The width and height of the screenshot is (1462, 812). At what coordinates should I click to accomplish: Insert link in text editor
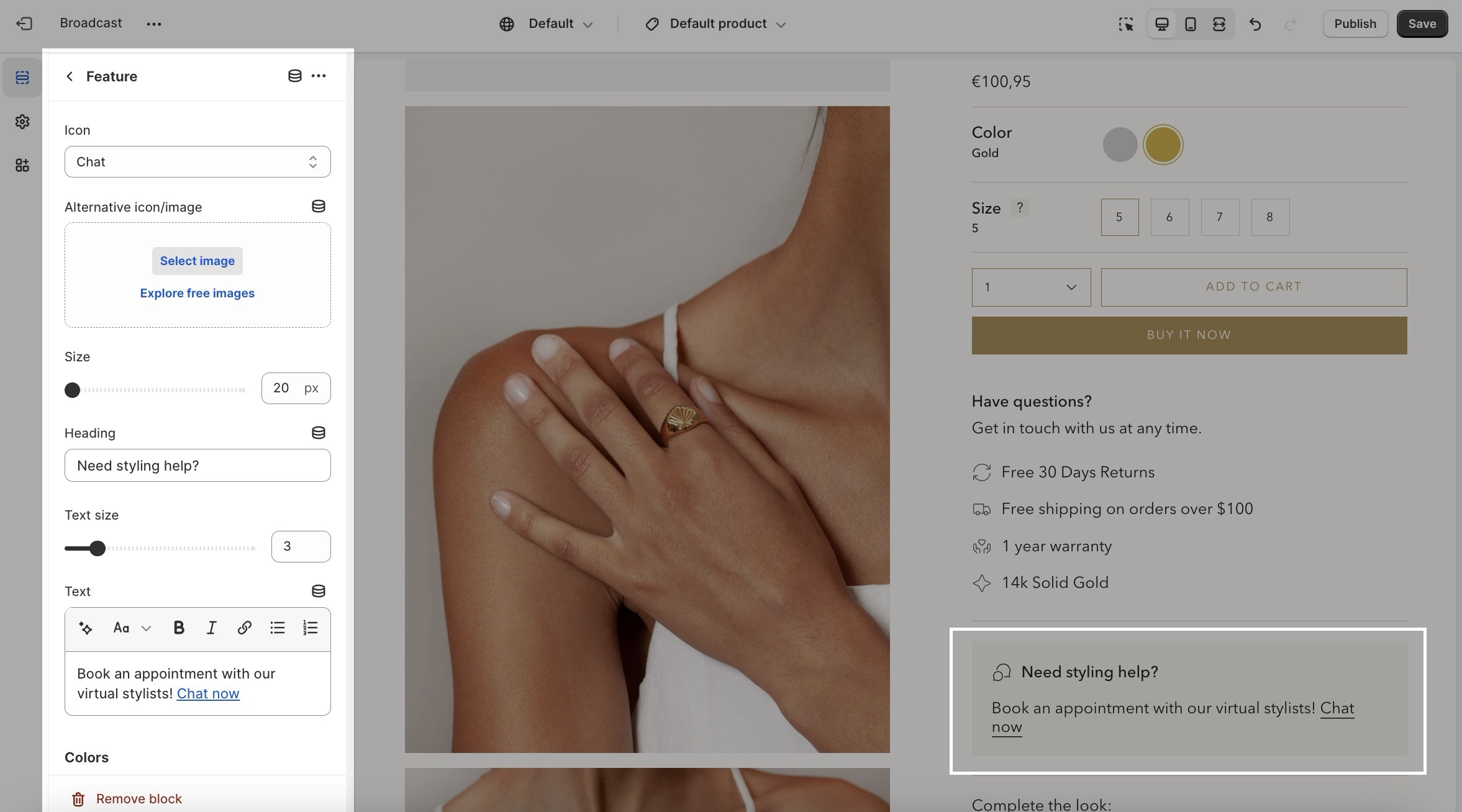(244, 628)
